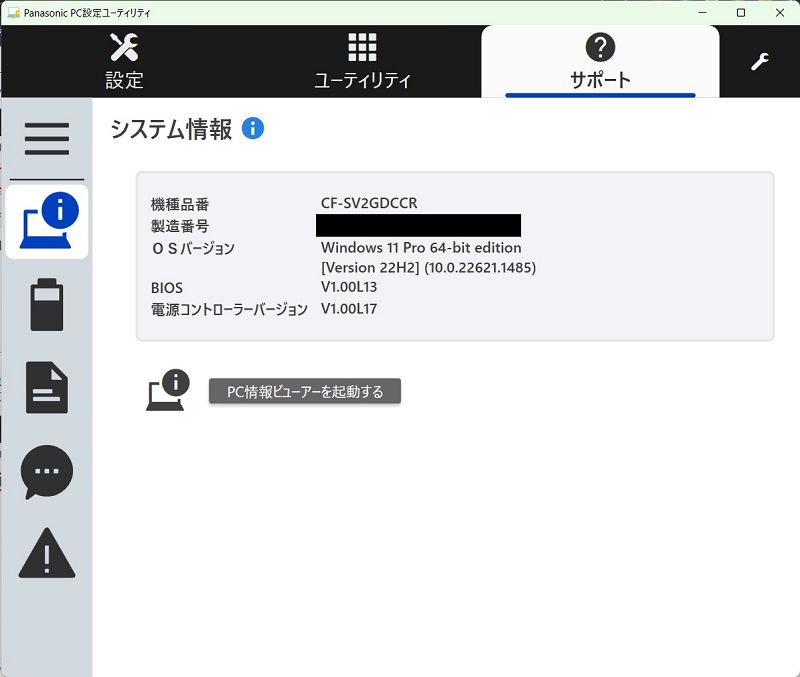This screenshot has width=800, height=677.
Task: Click the model number CF-SV2GDCCR
Action: [369, 203]
